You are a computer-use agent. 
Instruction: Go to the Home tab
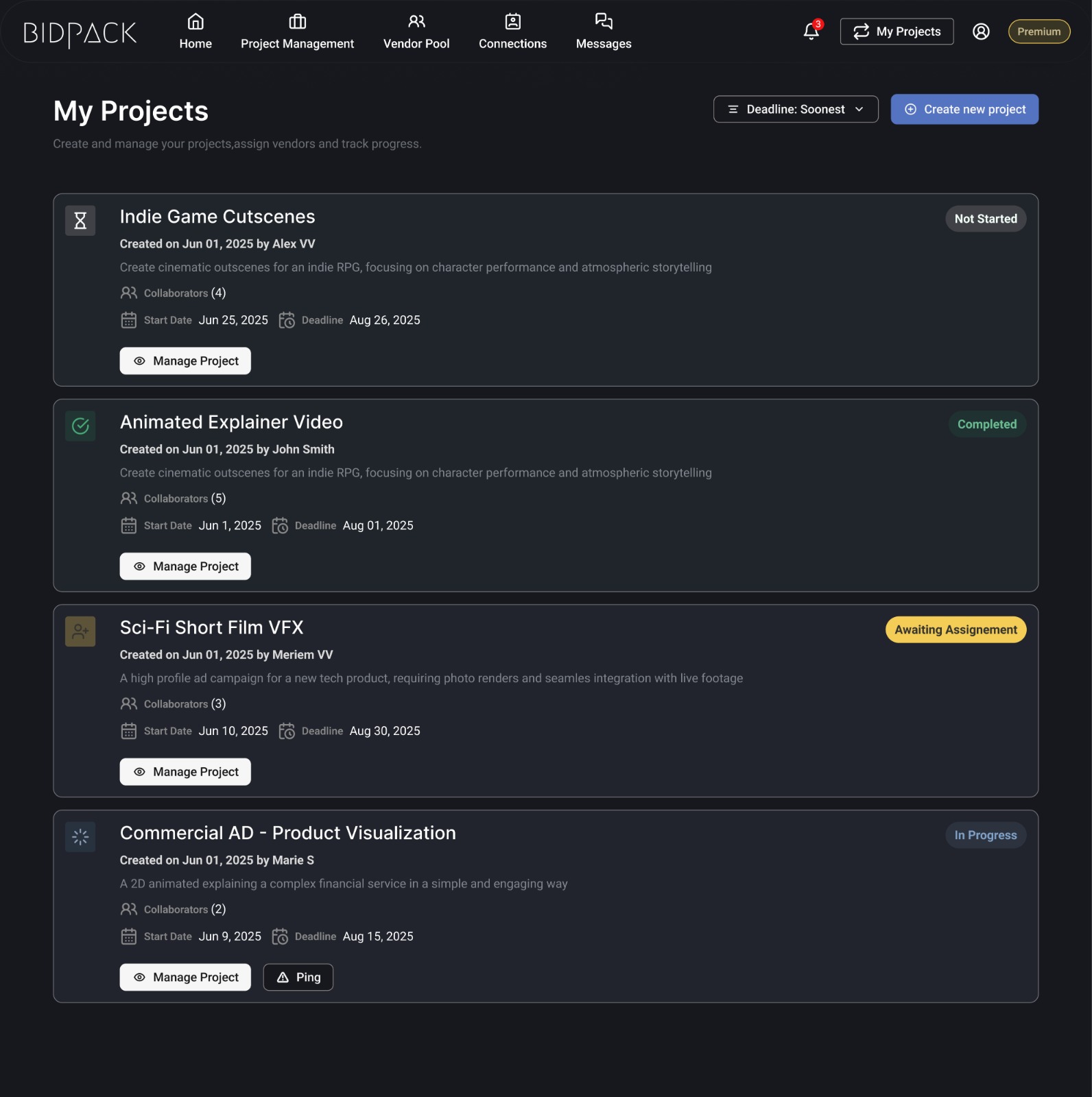point(195,32)
